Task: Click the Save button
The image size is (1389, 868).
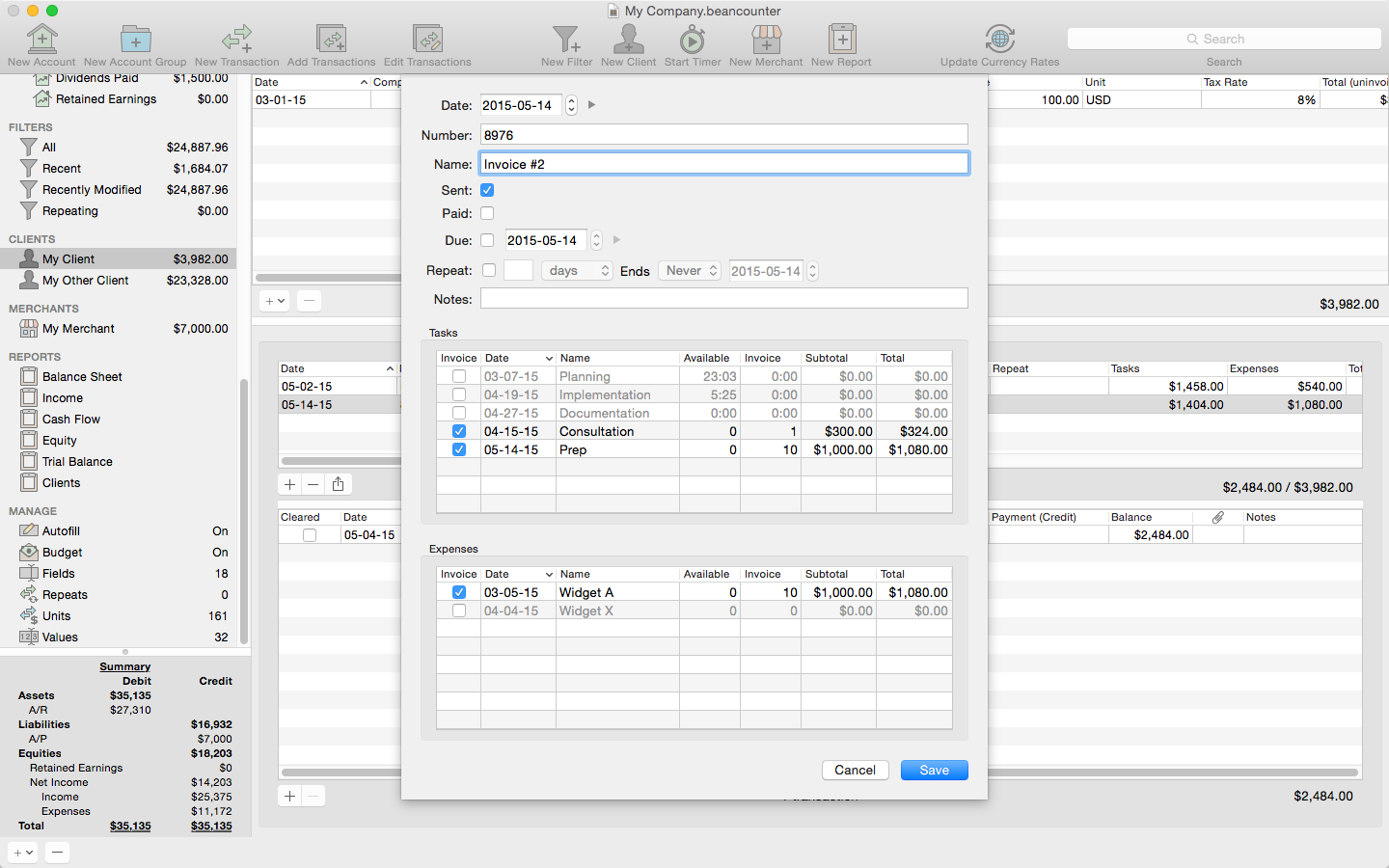Action: click(934, 770)
